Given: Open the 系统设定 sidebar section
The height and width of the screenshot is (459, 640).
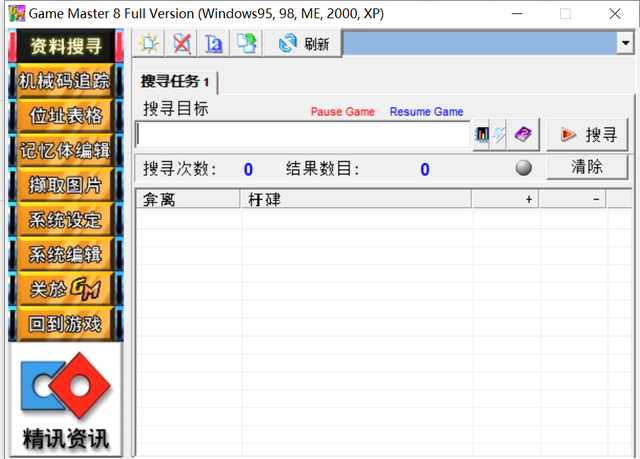Looking at the screenshot, I should [x=66, y=220].
